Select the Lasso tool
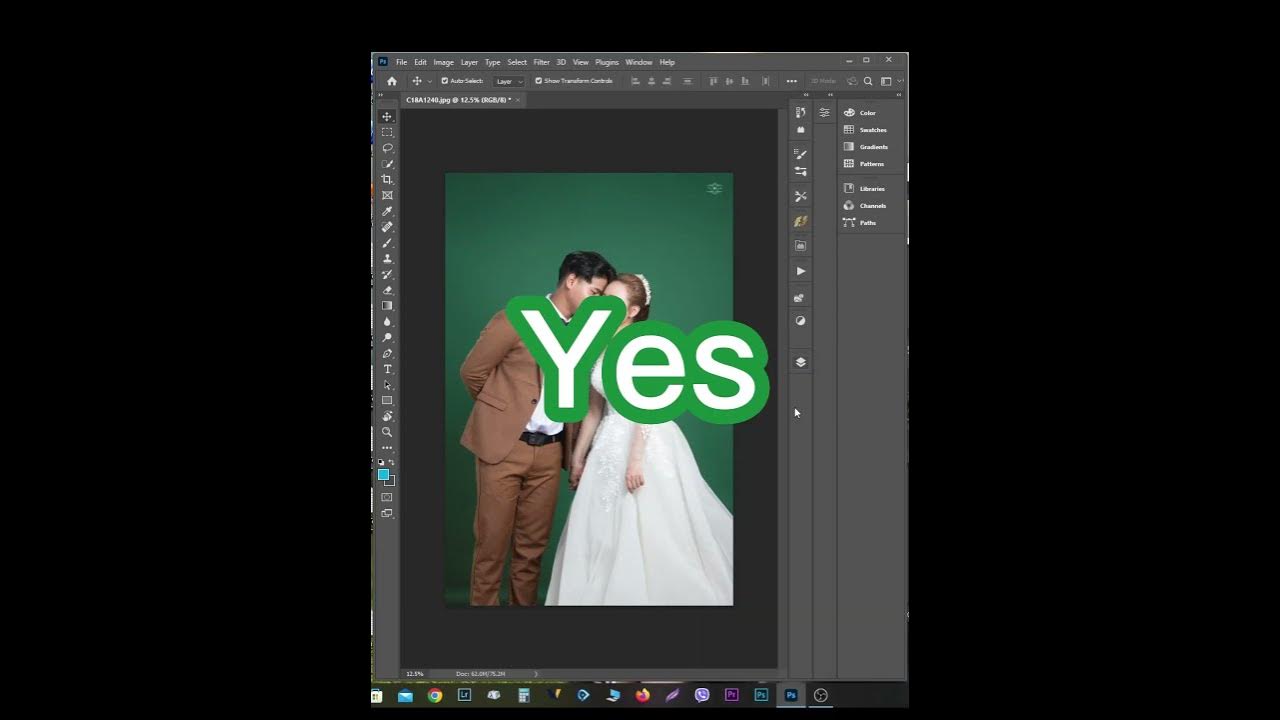Image resolution: width=1280 pixels, height=720 pixels. tap(387, 147)
